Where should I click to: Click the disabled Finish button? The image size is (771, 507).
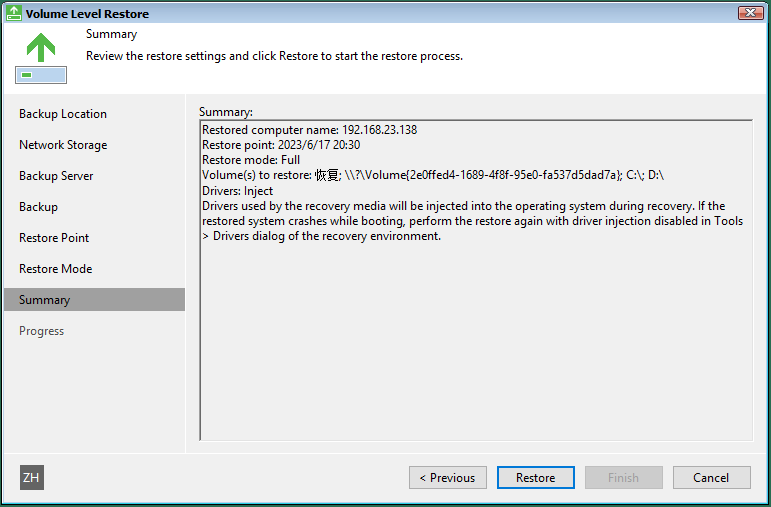coord(623,477)
